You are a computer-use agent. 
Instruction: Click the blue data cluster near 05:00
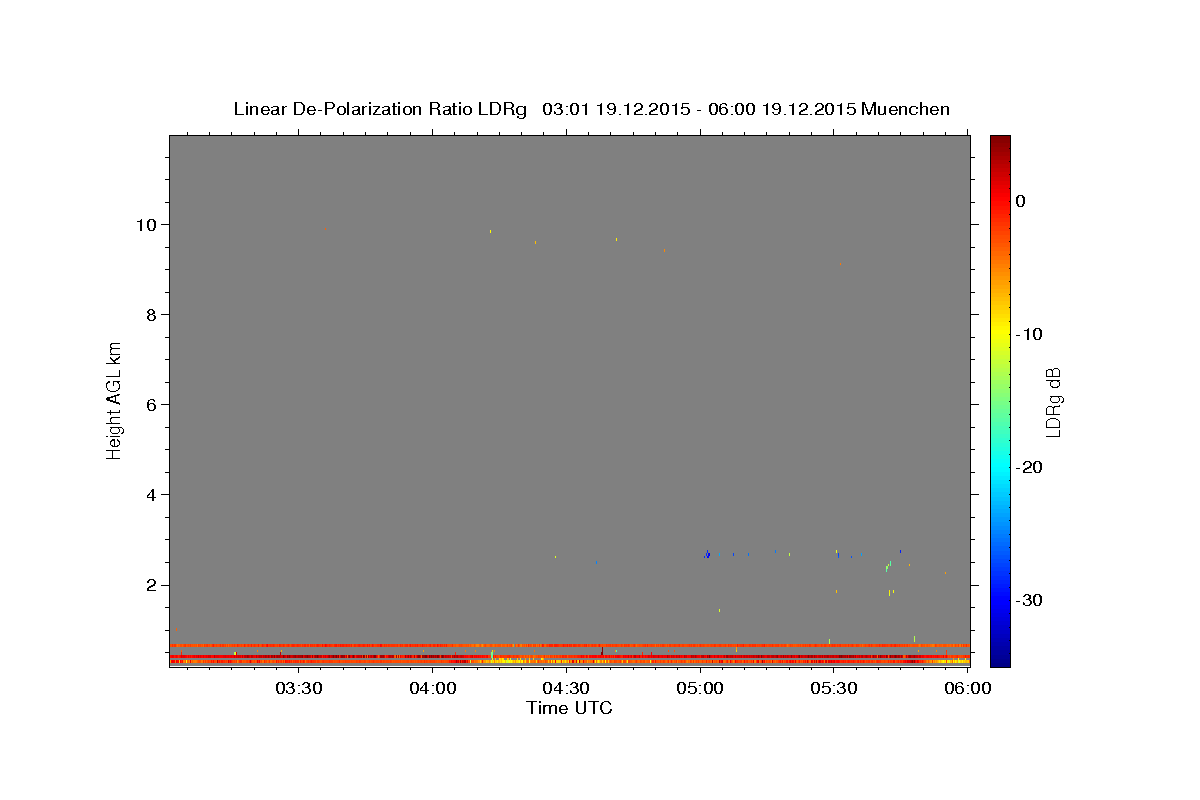point(707,553)
